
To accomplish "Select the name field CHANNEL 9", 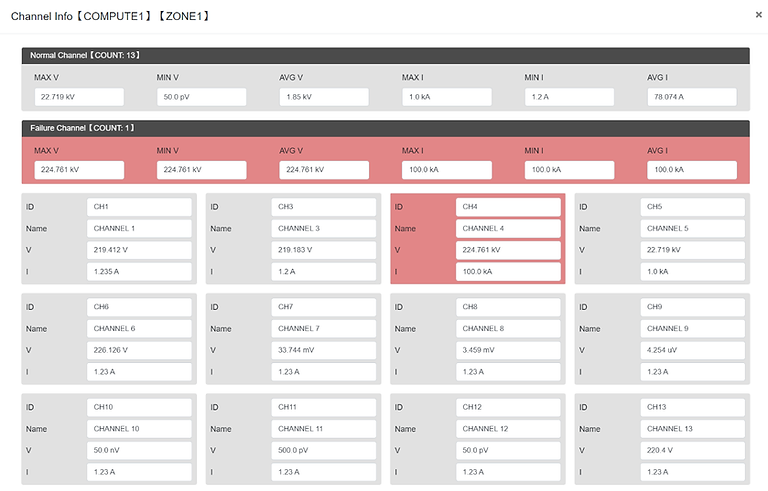I will (693, 328).
